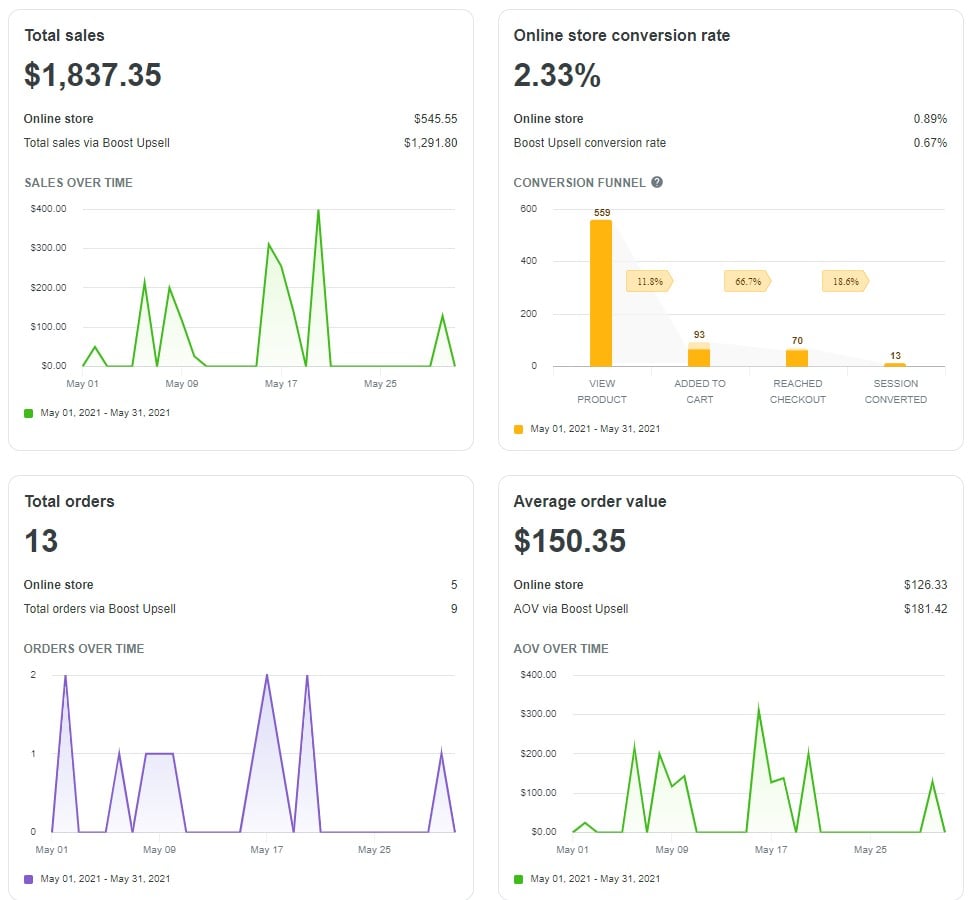The image size is (974, 900).
Task: Click the 66.7% funnel step badge
Action: click(x=748, y=281)
